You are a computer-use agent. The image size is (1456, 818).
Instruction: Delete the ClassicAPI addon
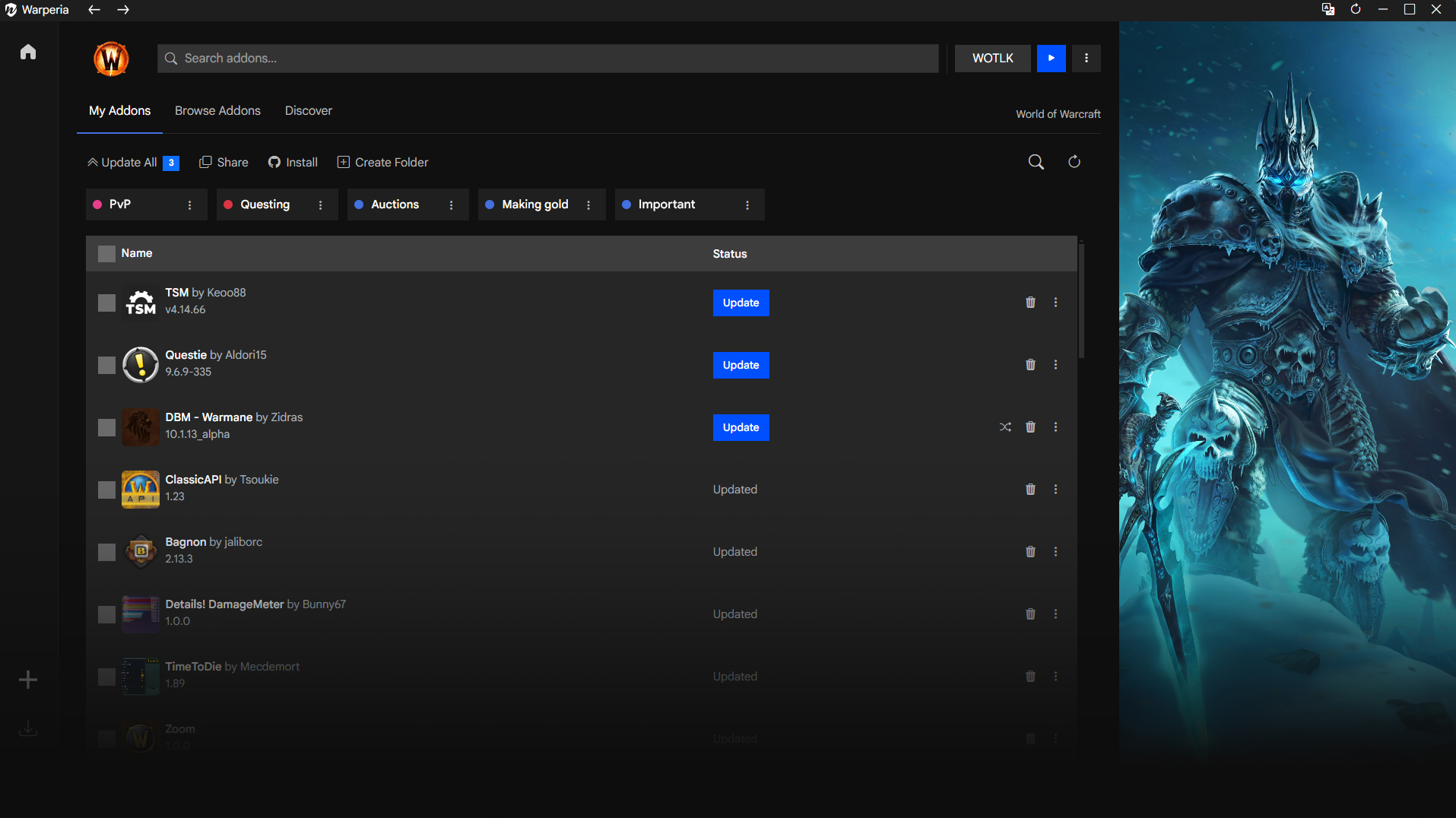(1030, 490)
